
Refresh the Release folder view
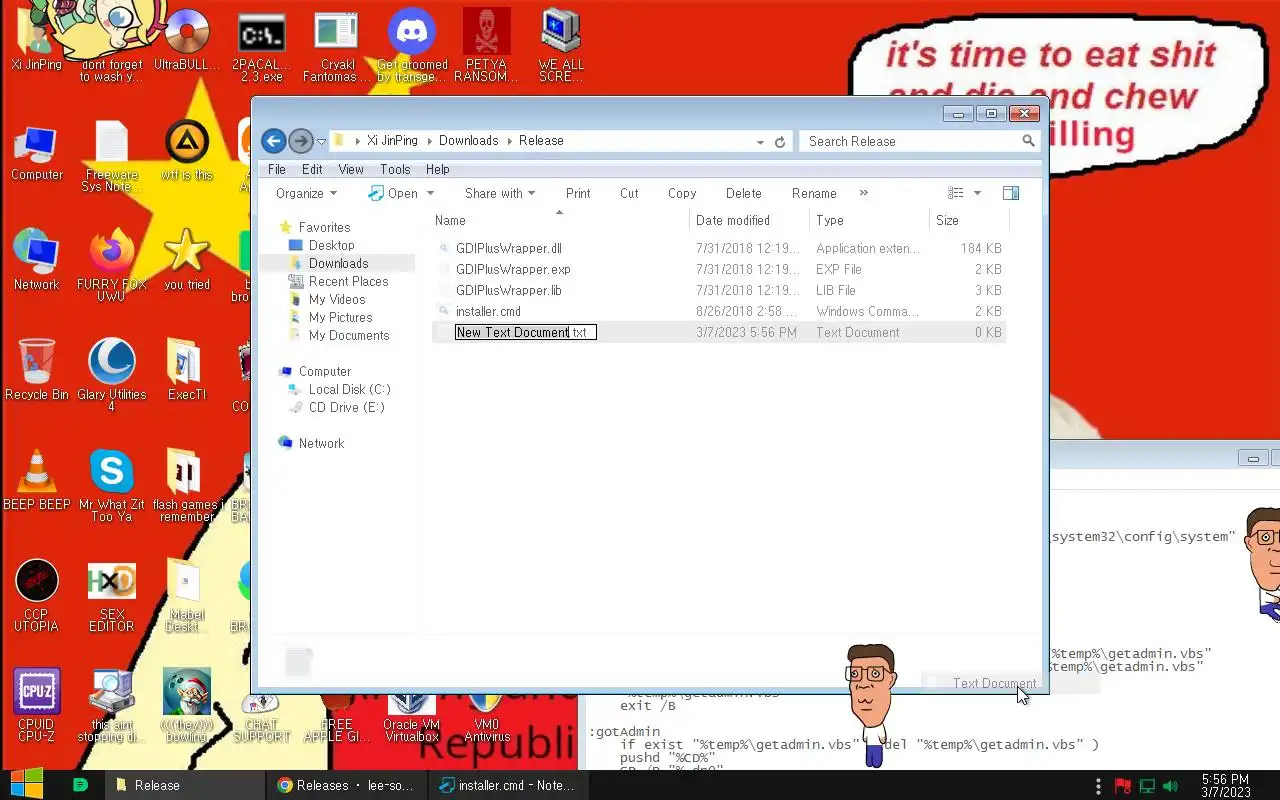(x=780, y=142)
